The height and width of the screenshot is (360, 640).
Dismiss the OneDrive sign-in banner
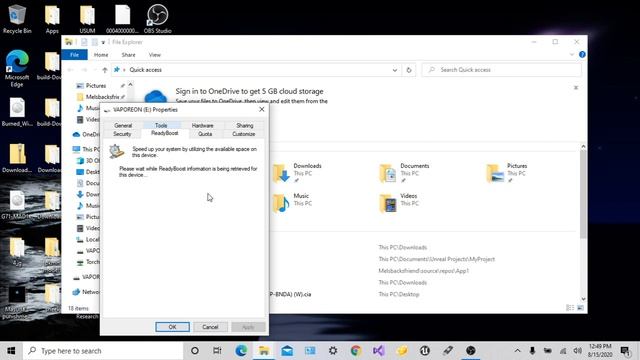tap(576, 88)
